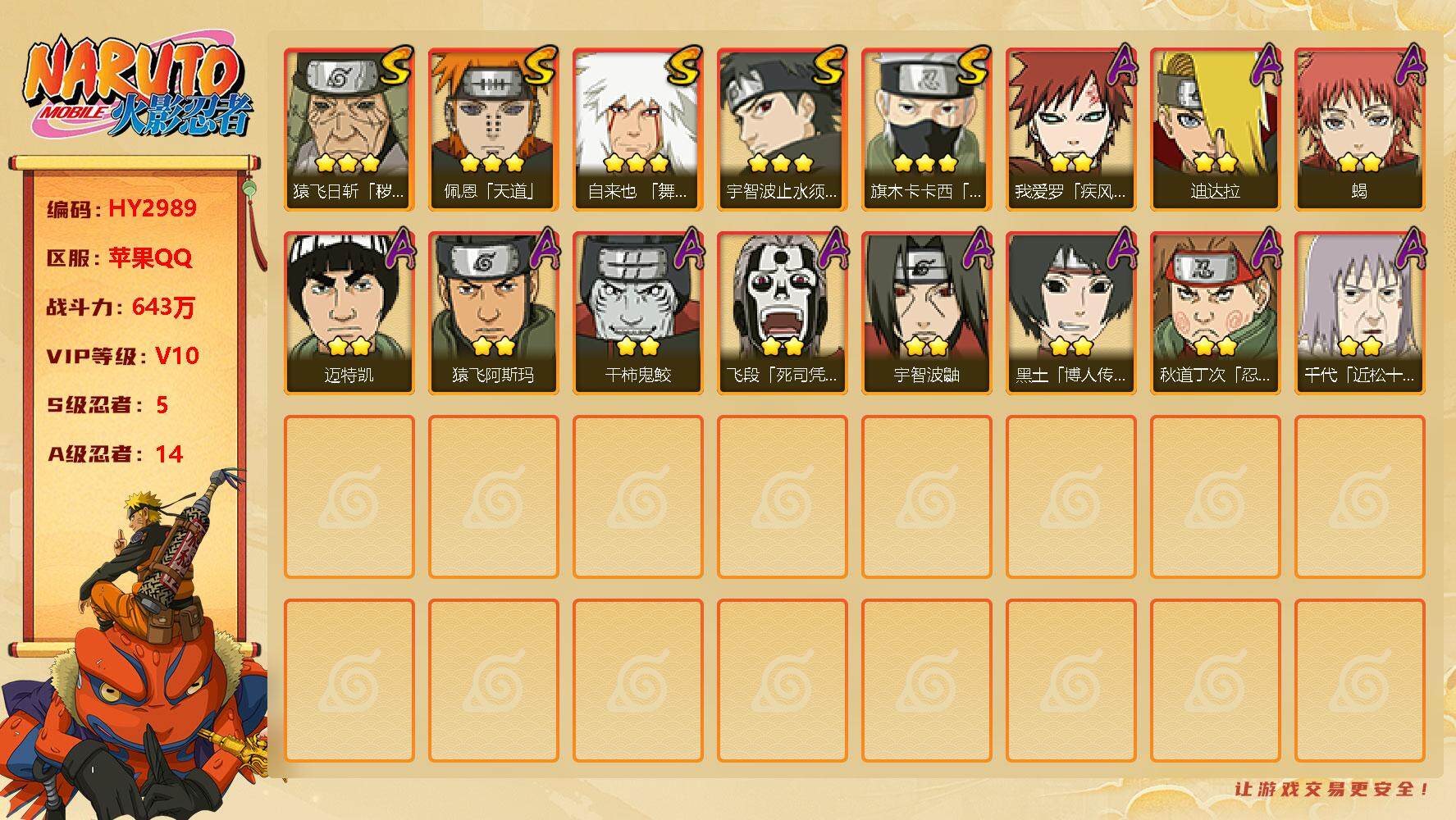Choose the 干柿鬼鲛 ninja card
1456x820 pixels.
[x=637, y=312]
